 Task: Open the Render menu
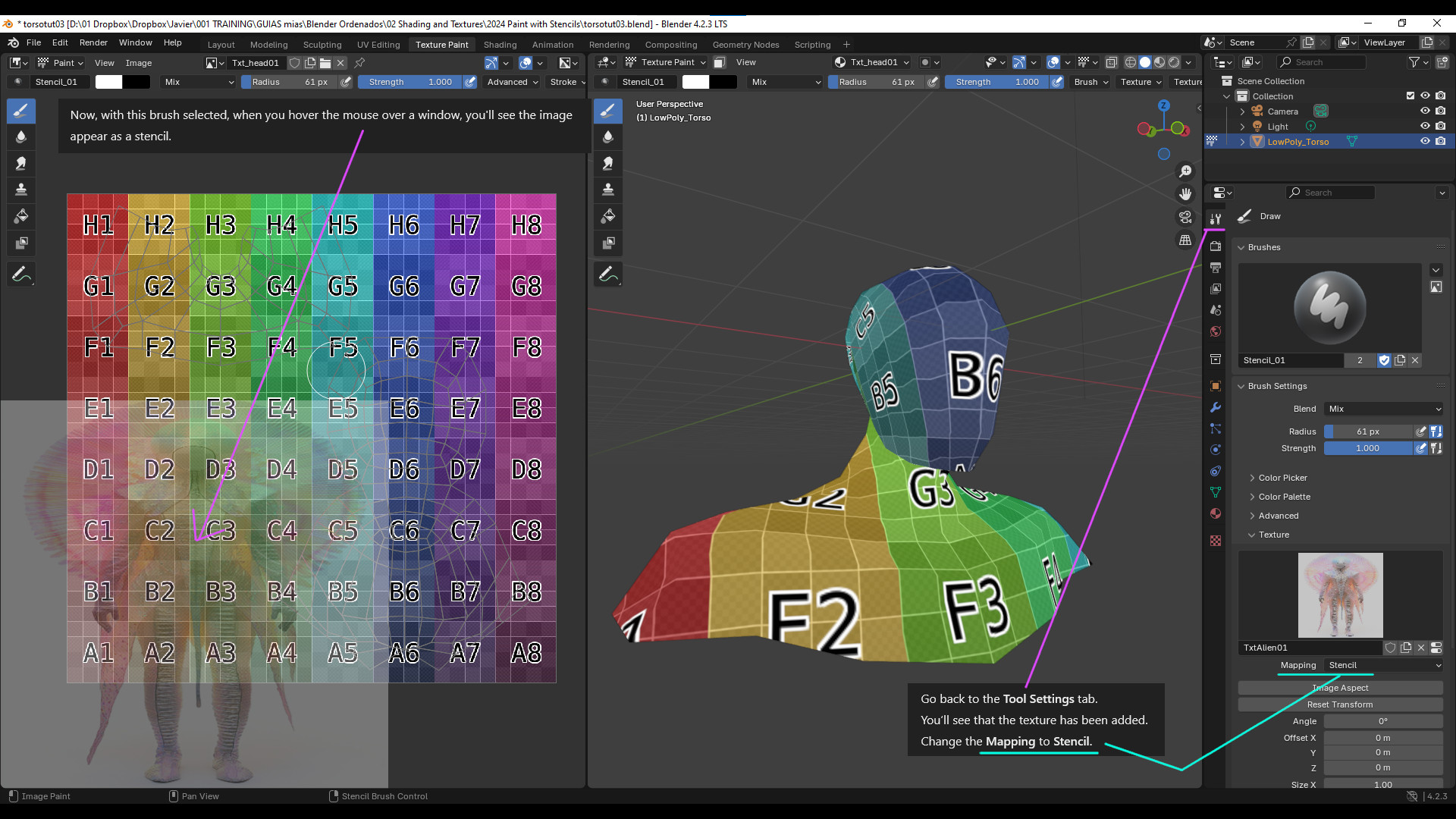pyautogui.click(x=93, y=42)
